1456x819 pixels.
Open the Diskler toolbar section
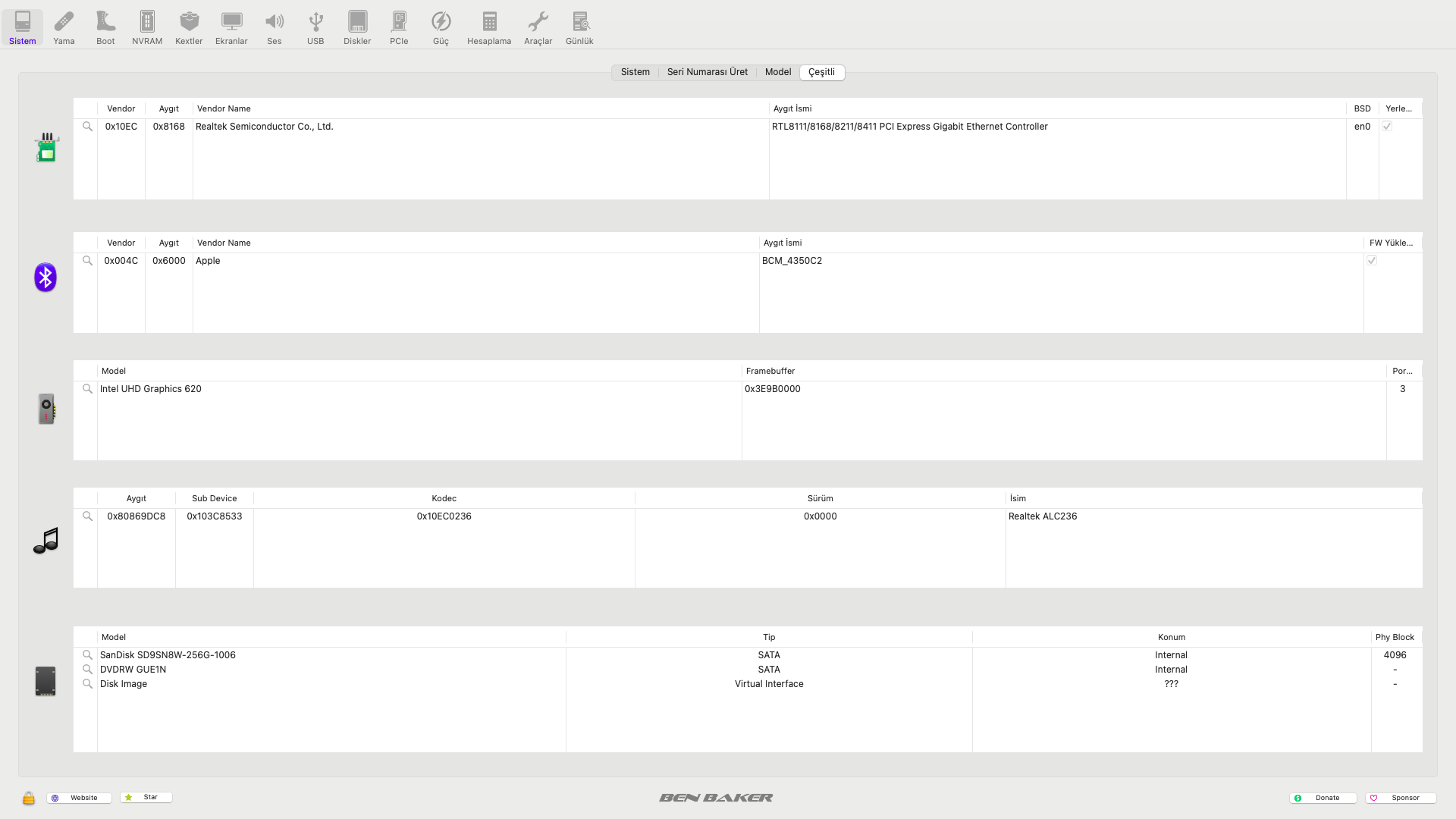click(357, 28)
